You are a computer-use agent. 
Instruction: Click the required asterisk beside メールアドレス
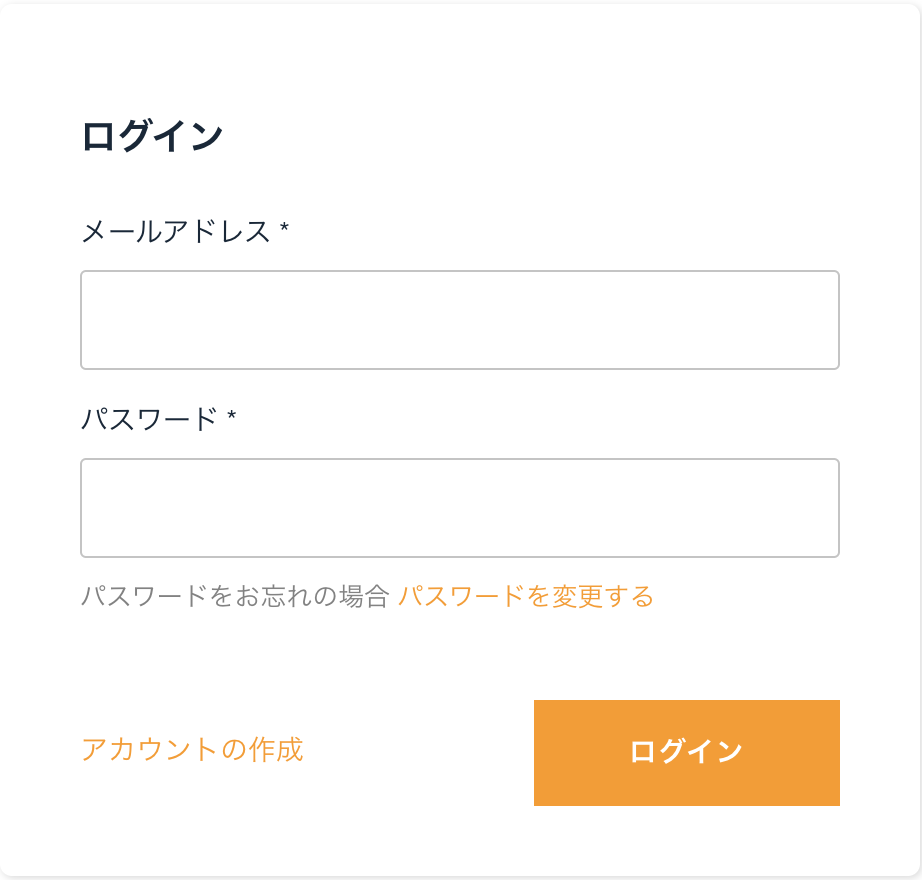coord(285,228)
